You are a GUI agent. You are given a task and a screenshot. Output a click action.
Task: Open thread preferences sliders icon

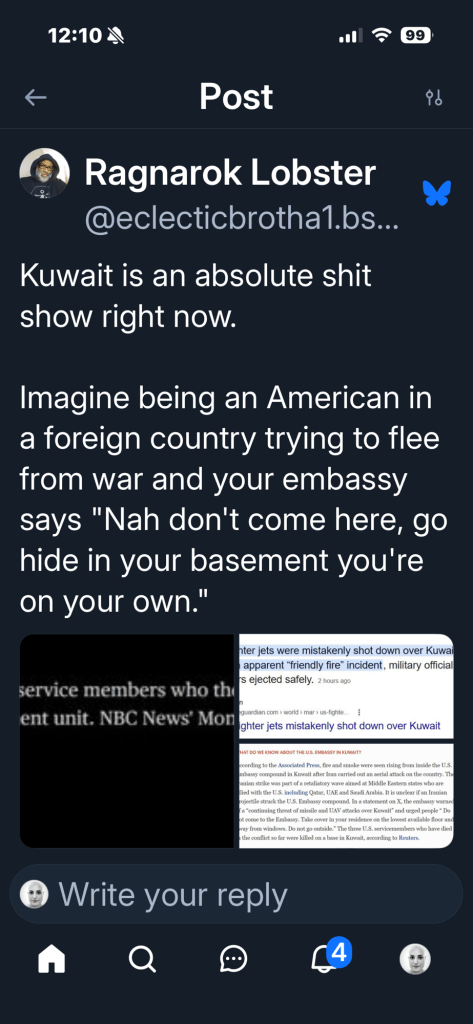click(434, 98)
